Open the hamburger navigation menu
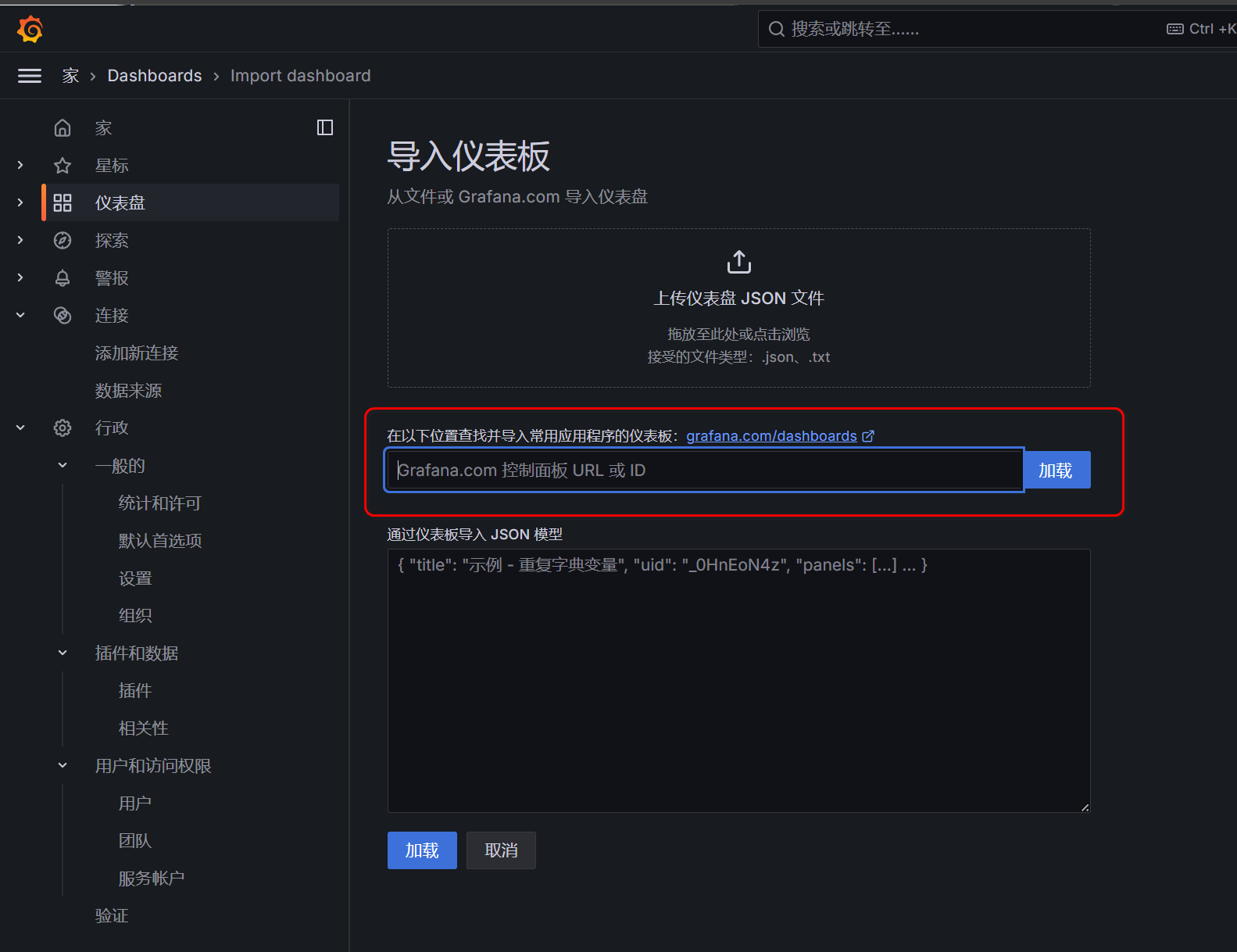 (x=30, y=76)
